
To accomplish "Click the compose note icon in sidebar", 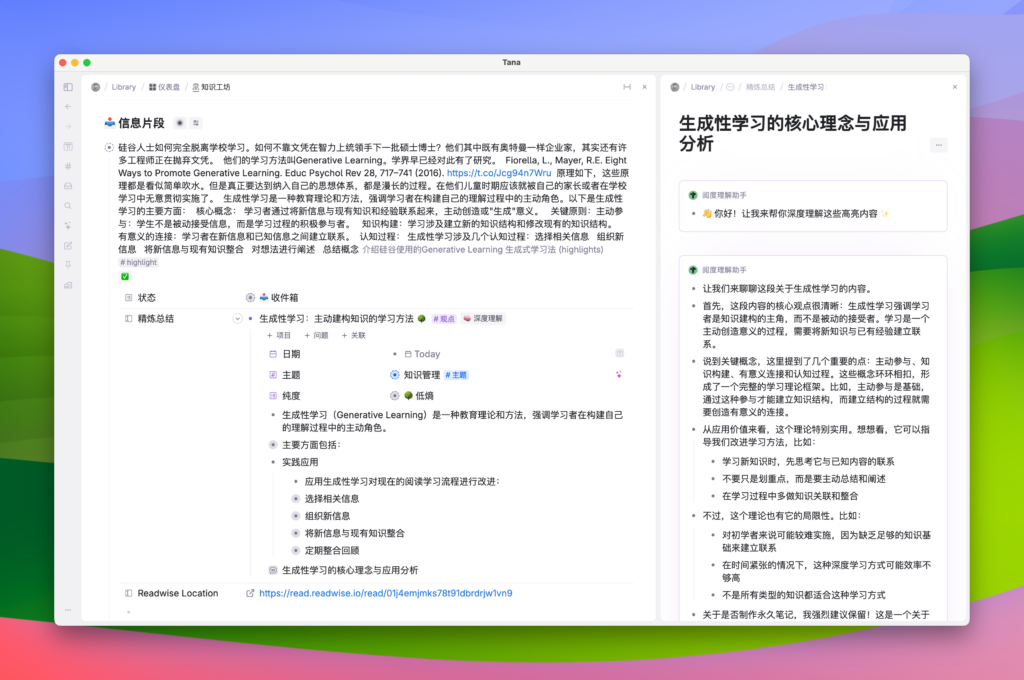I will point(68,246).
